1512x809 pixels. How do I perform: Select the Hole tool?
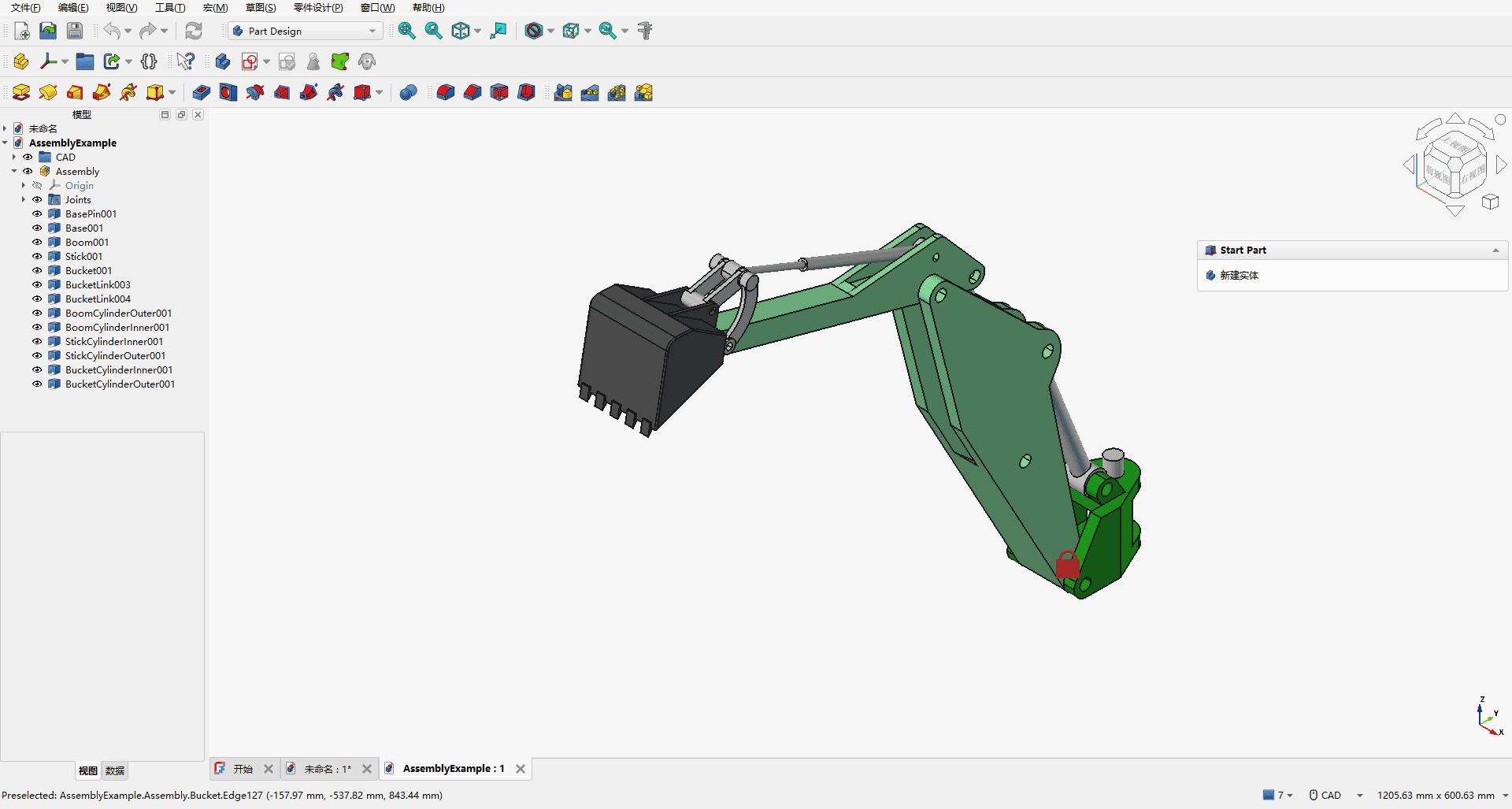228,92
